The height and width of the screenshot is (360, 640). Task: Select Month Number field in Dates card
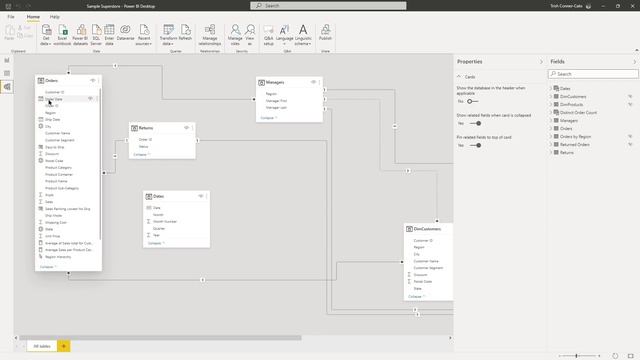pos(165,222)
